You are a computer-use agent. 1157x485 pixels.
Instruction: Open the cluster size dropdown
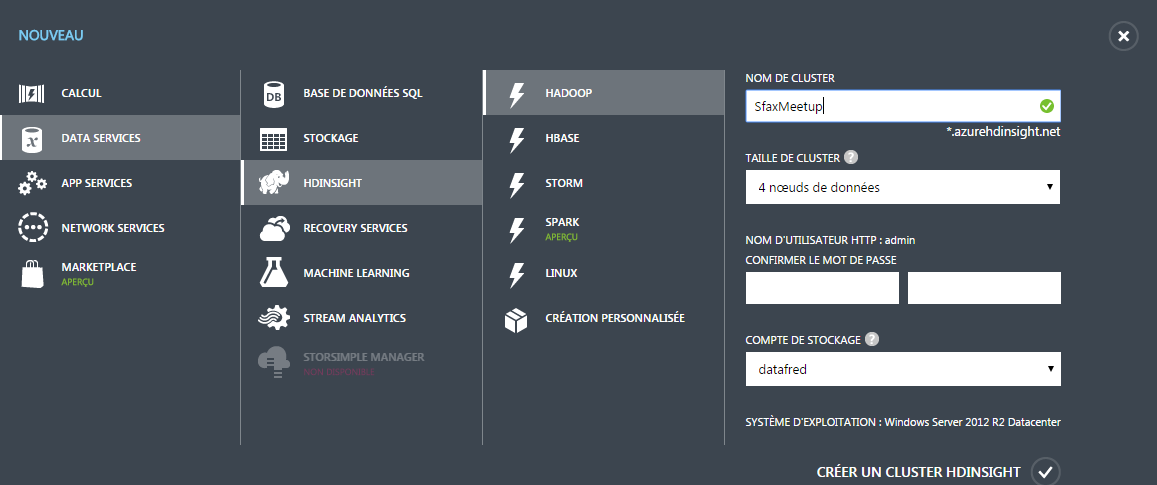tap(903, 188)
